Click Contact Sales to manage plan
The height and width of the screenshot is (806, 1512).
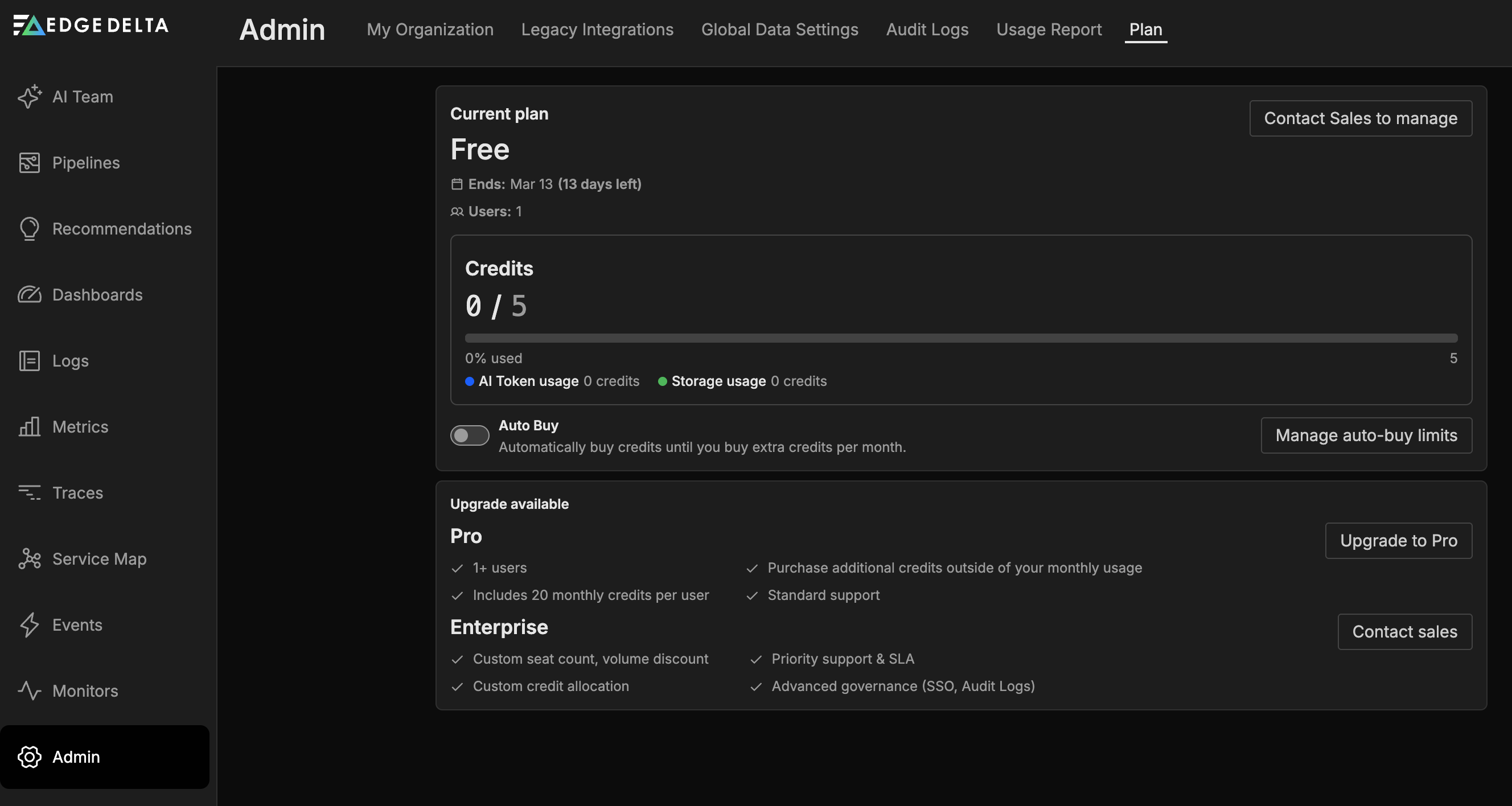click(x=1361, y=118)
